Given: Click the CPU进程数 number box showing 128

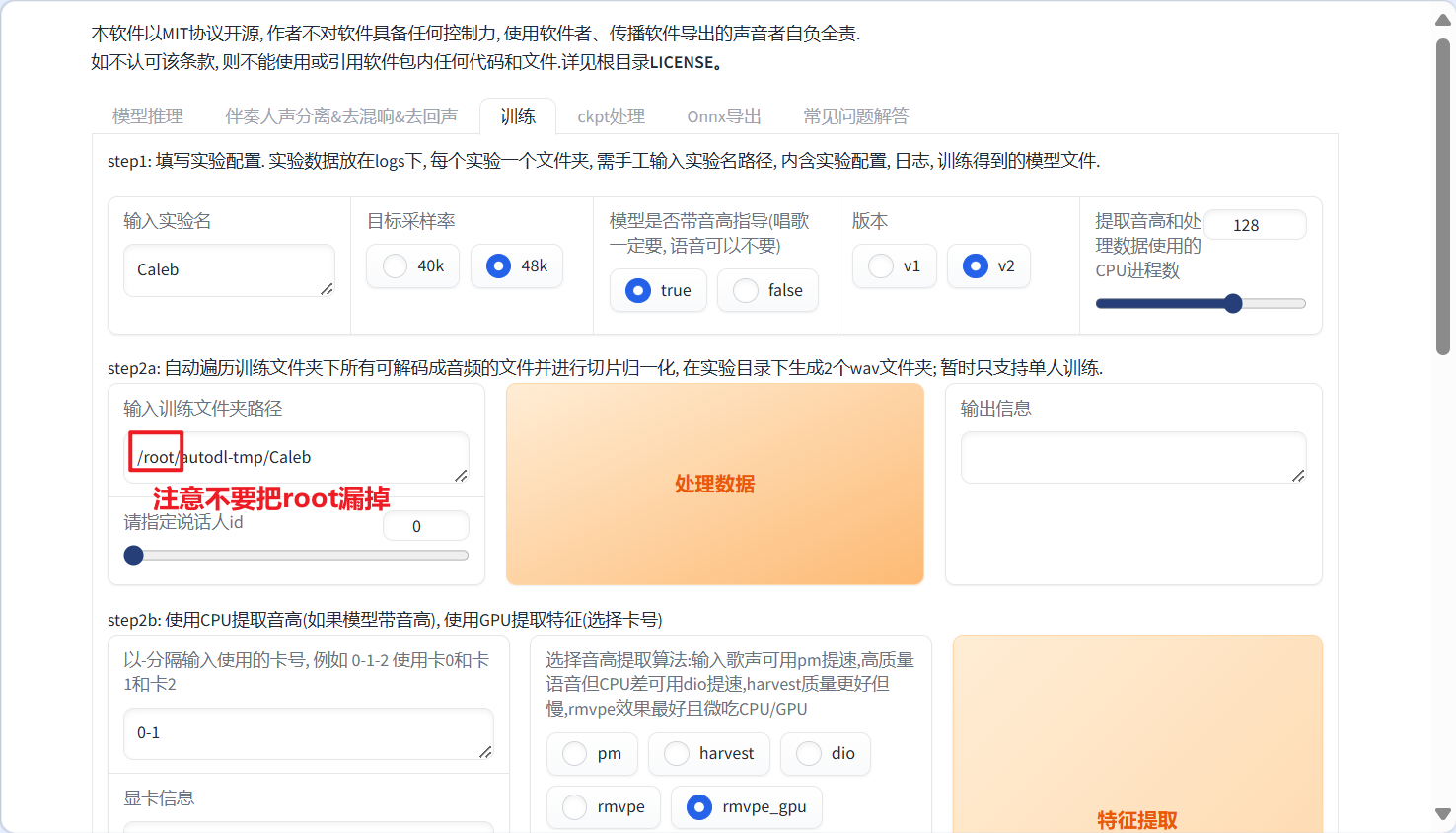Looking at the screenshot, I should tap(1255, 225).
